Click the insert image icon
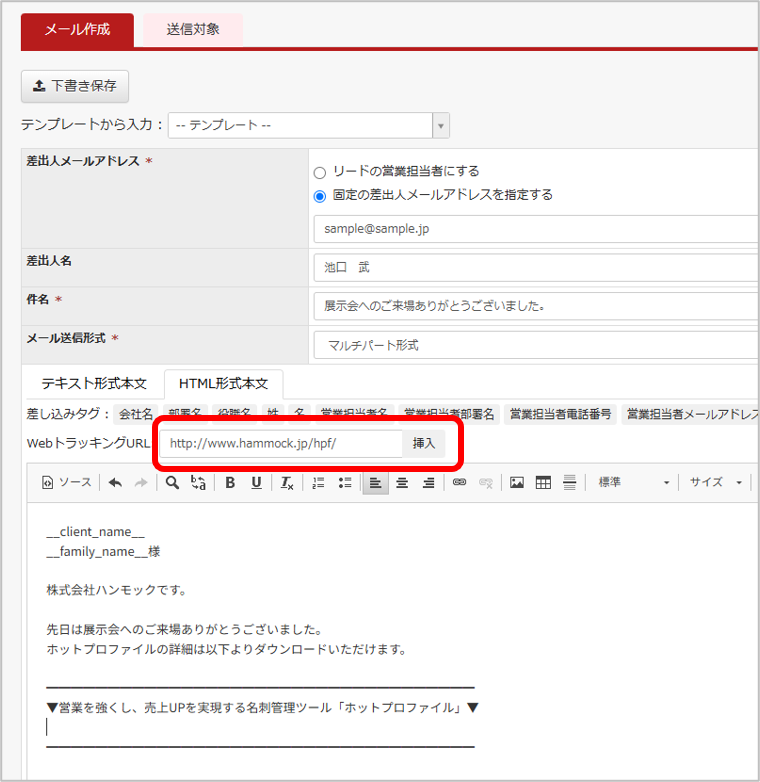 tap(517, 482)
